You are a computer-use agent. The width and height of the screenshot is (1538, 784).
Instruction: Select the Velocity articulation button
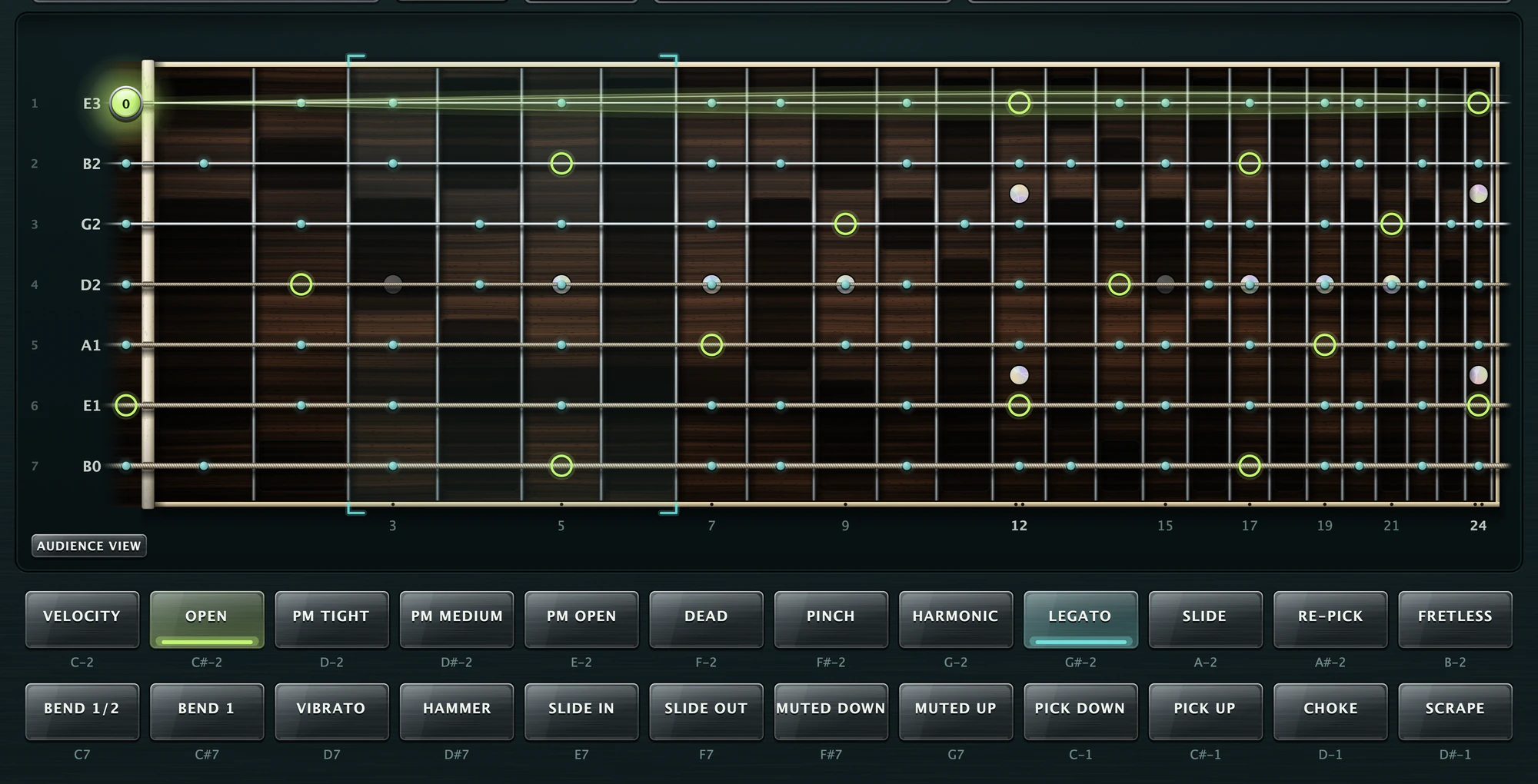(82, 620)
